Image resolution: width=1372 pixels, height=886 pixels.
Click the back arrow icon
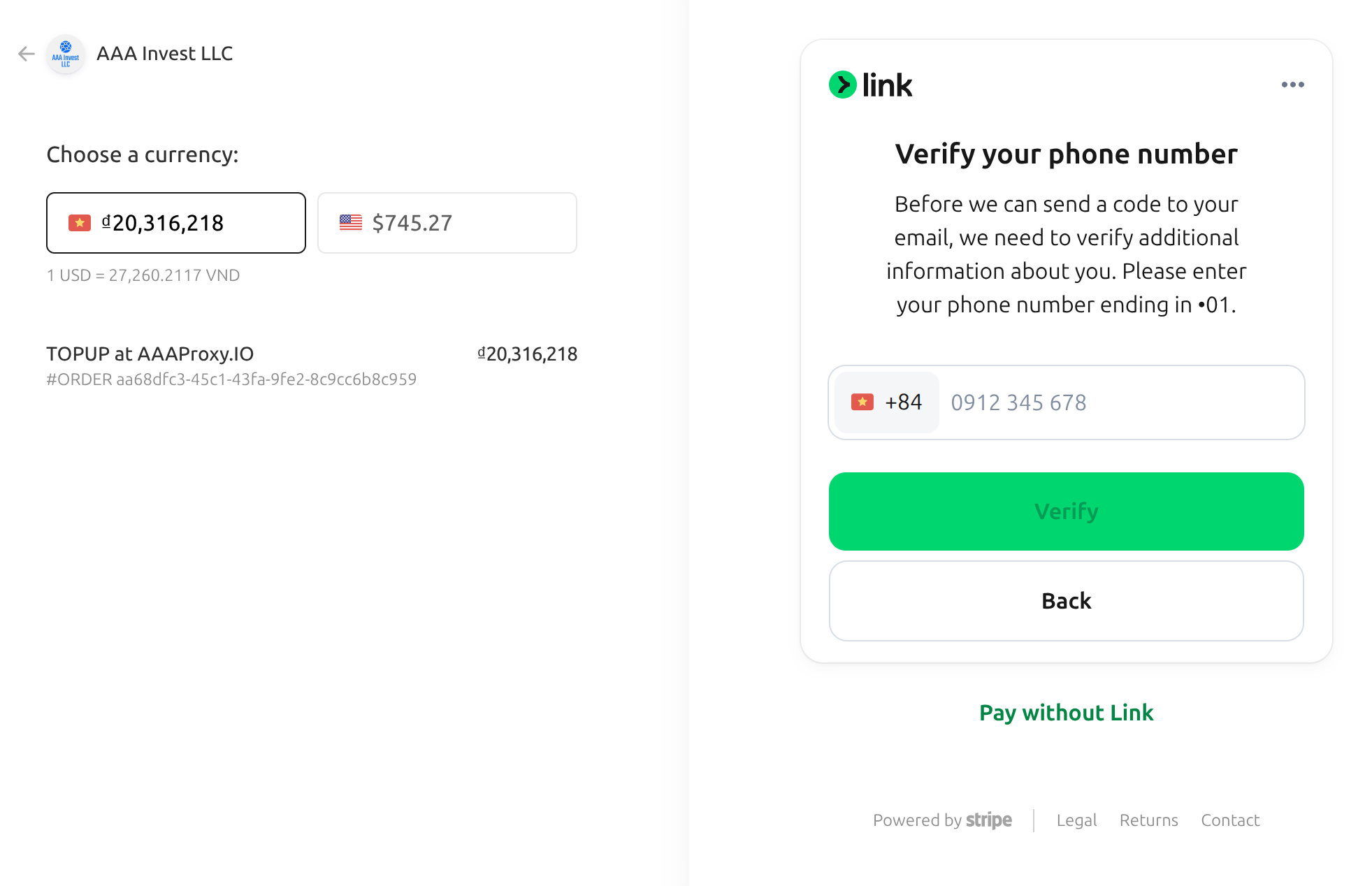click(27, 54)
